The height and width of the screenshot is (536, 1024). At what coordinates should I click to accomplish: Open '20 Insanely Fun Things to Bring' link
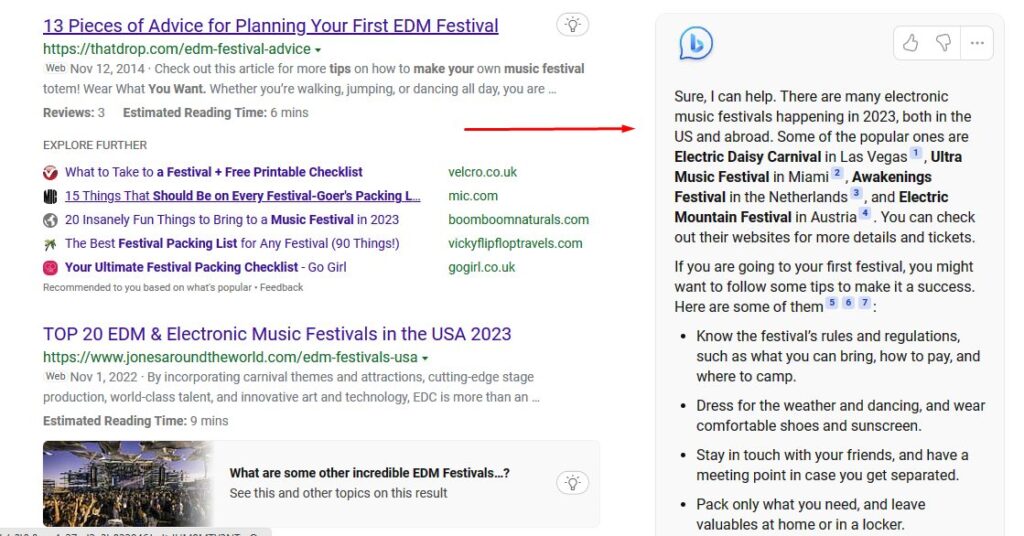coord(232,219)
